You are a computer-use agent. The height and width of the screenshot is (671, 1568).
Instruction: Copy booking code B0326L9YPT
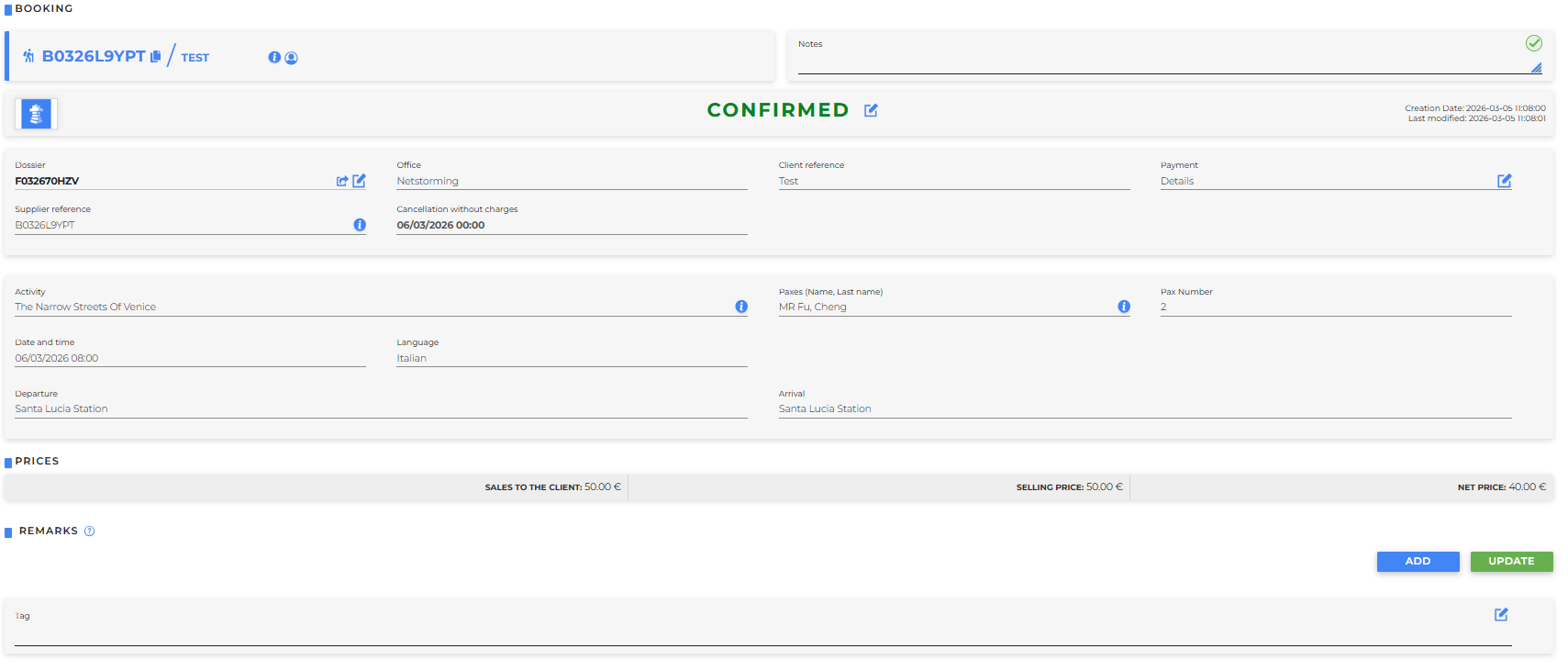pyautogui.click(x=156, y=57)
